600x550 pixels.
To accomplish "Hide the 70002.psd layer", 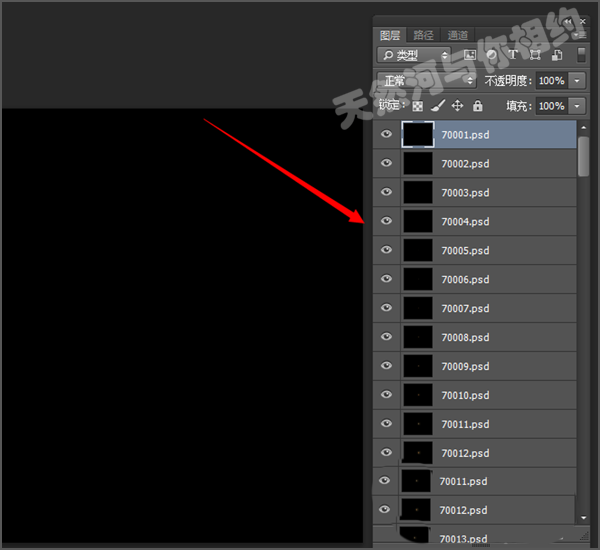I will coord(386,163).
